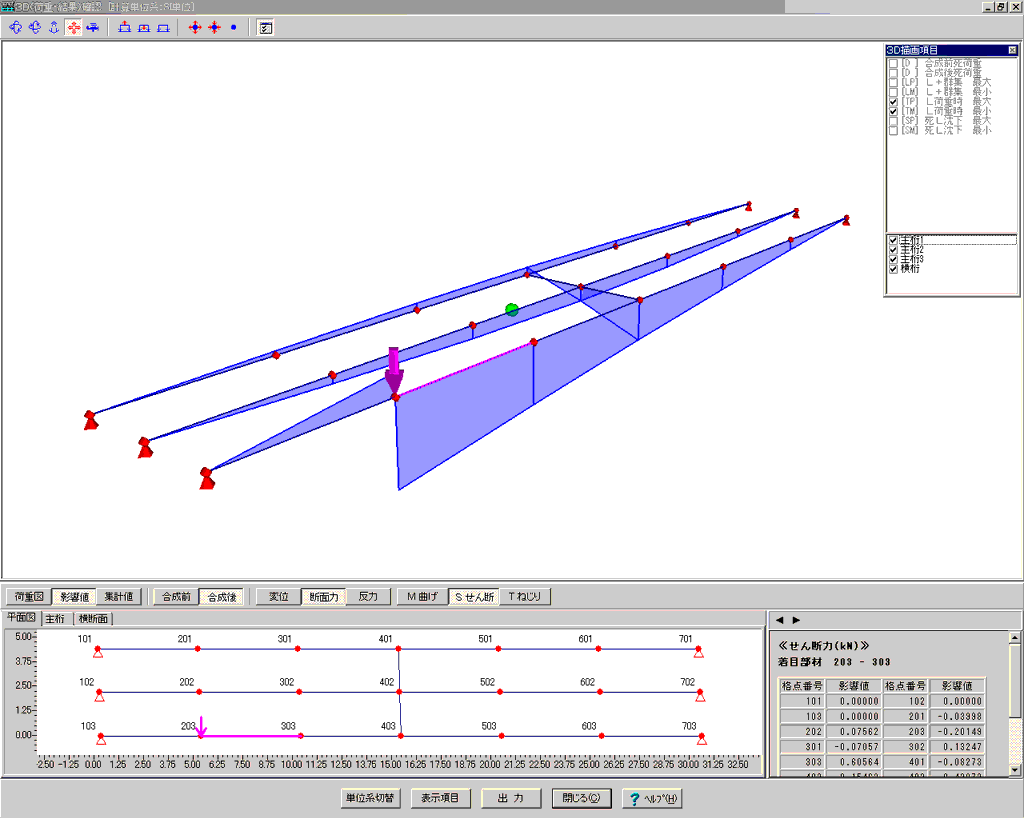The image size is (1024, 819).
Task: Check the [SP] 死L沈下 最大 checkbox
Action: click(x=893, y=121)
